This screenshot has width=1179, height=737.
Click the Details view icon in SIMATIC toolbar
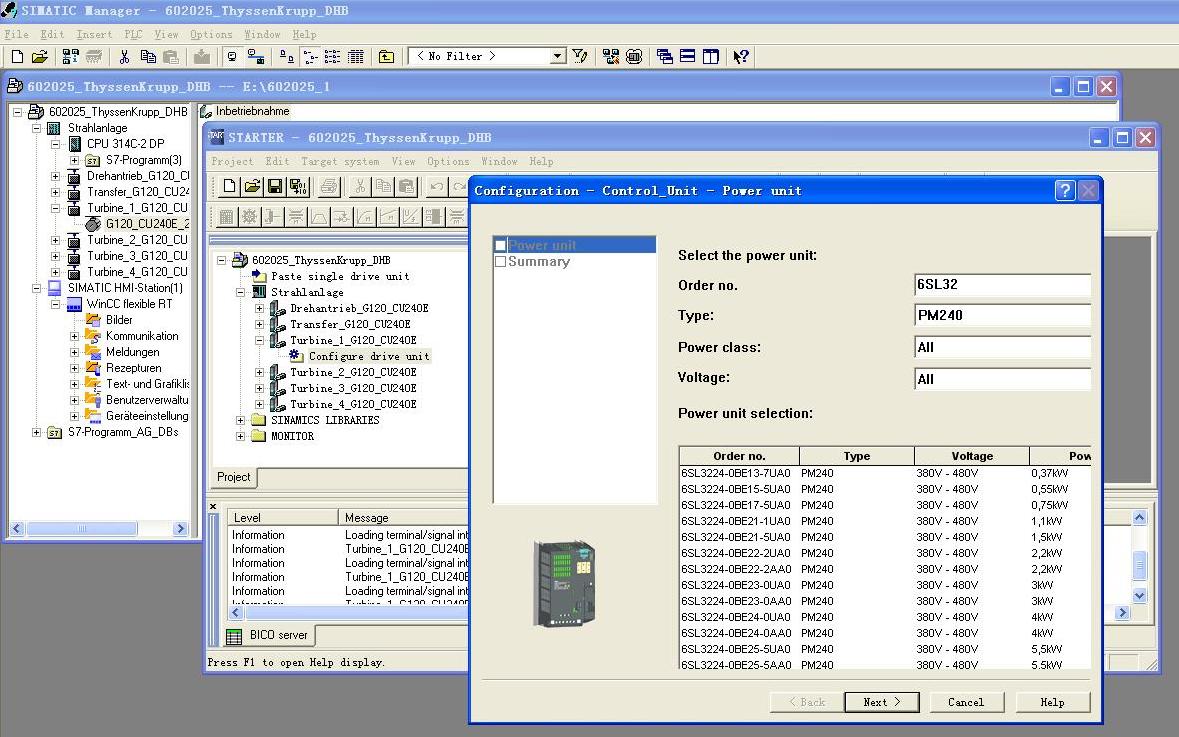point(355,57)
